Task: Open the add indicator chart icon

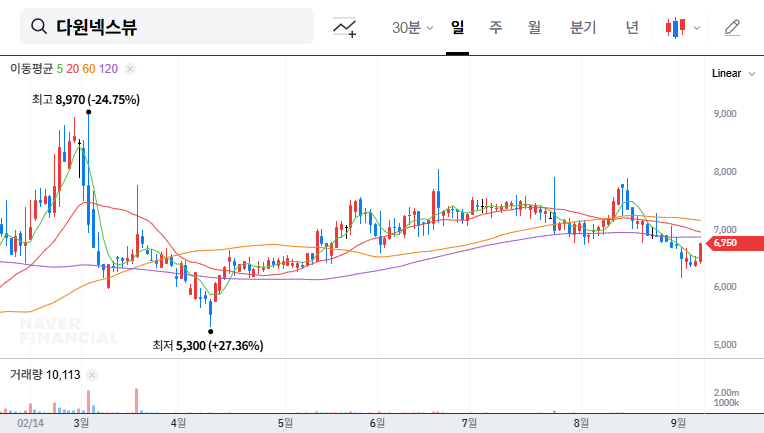Action: click(x=344, y=27)
